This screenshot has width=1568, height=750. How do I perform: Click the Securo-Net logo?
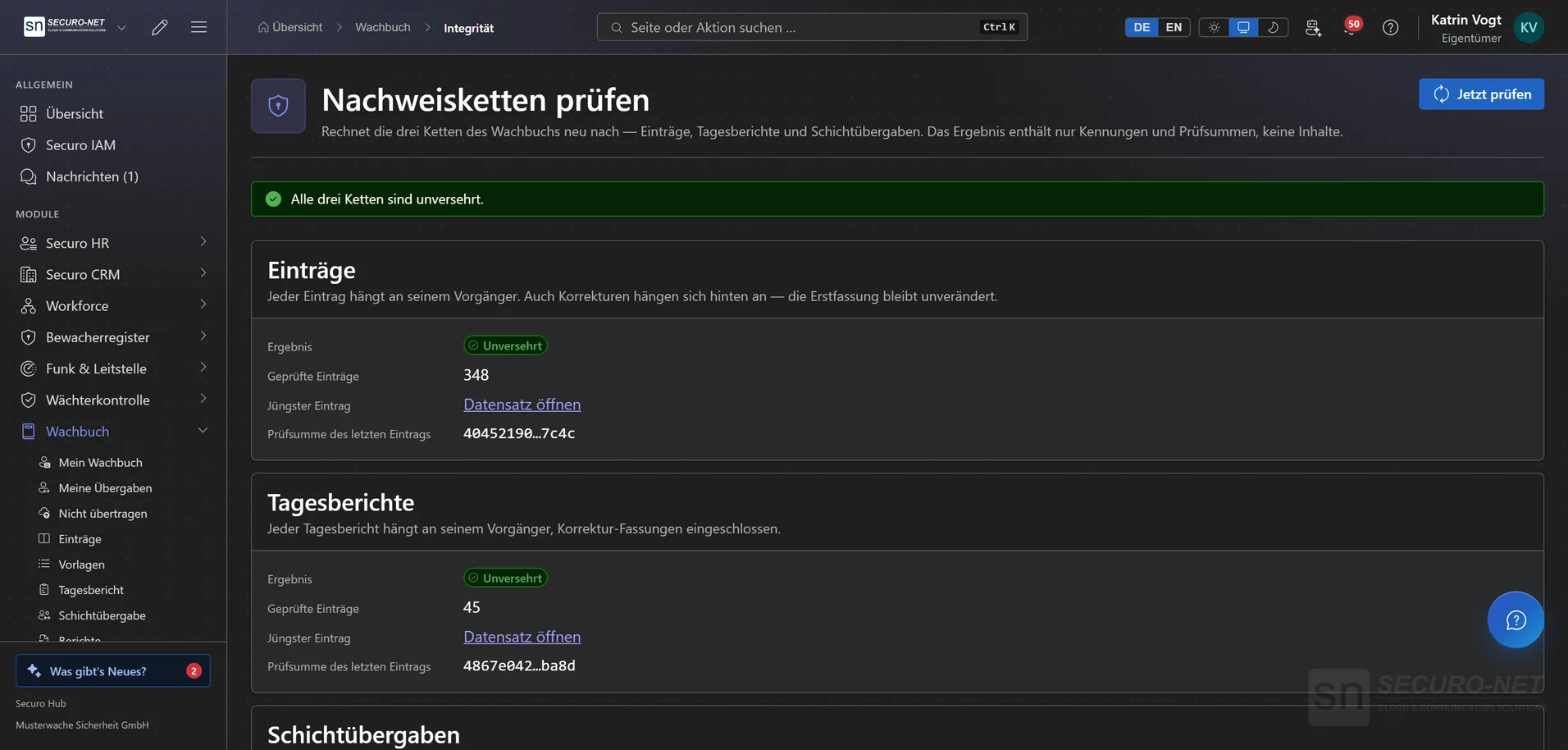tap(65, 26)
